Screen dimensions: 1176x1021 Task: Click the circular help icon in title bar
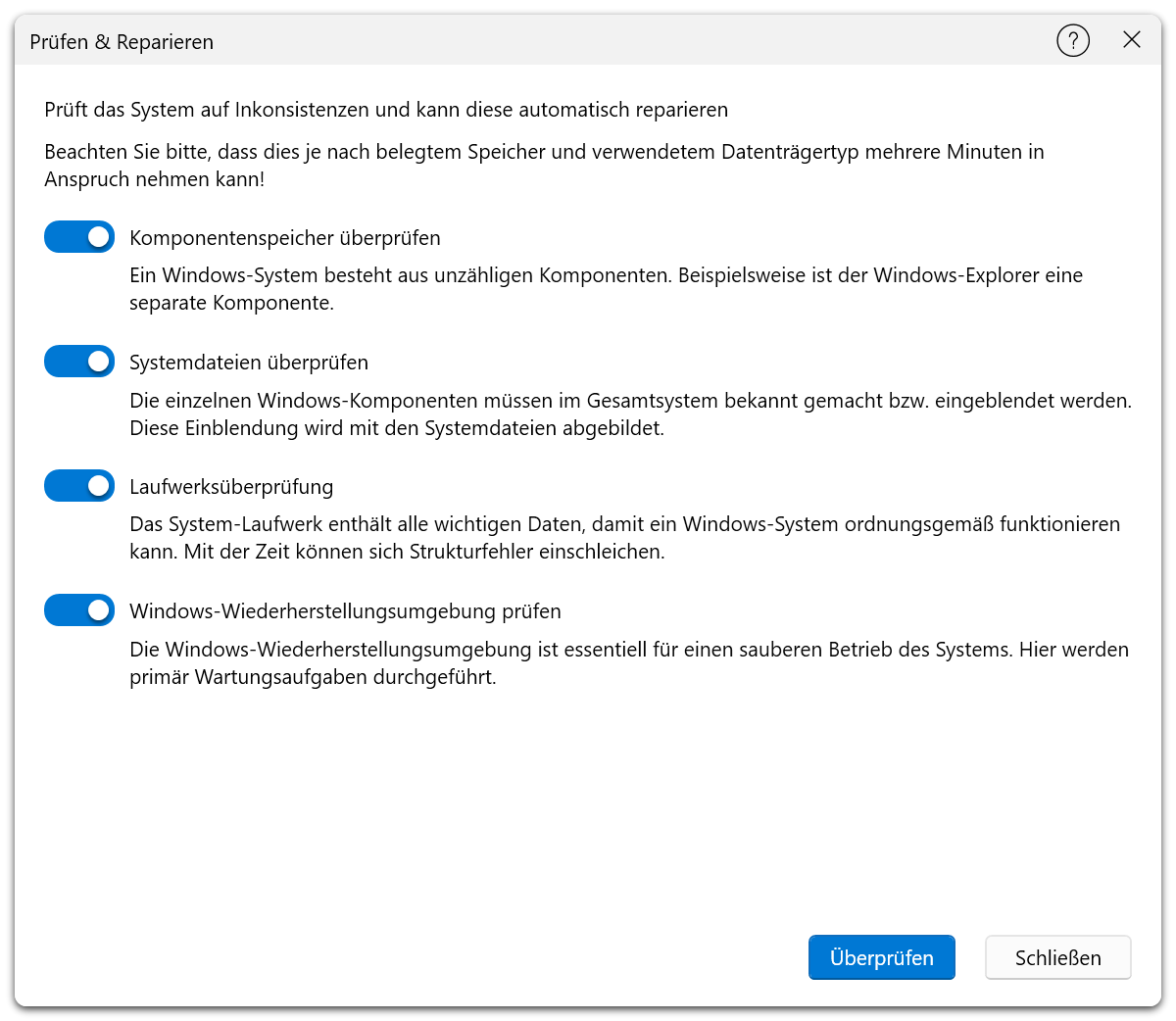coord(1073,40)
